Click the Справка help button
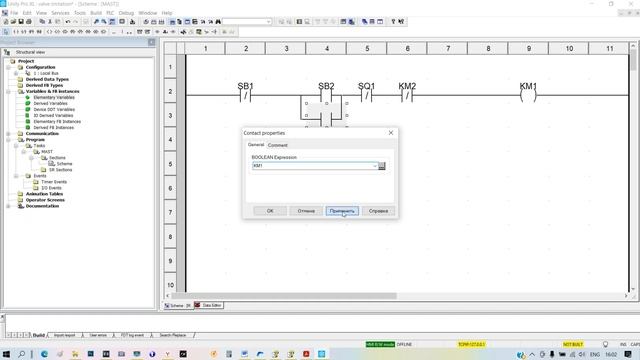Image resolution: width=640 pixels, height=360 pixels. point(378,211)
